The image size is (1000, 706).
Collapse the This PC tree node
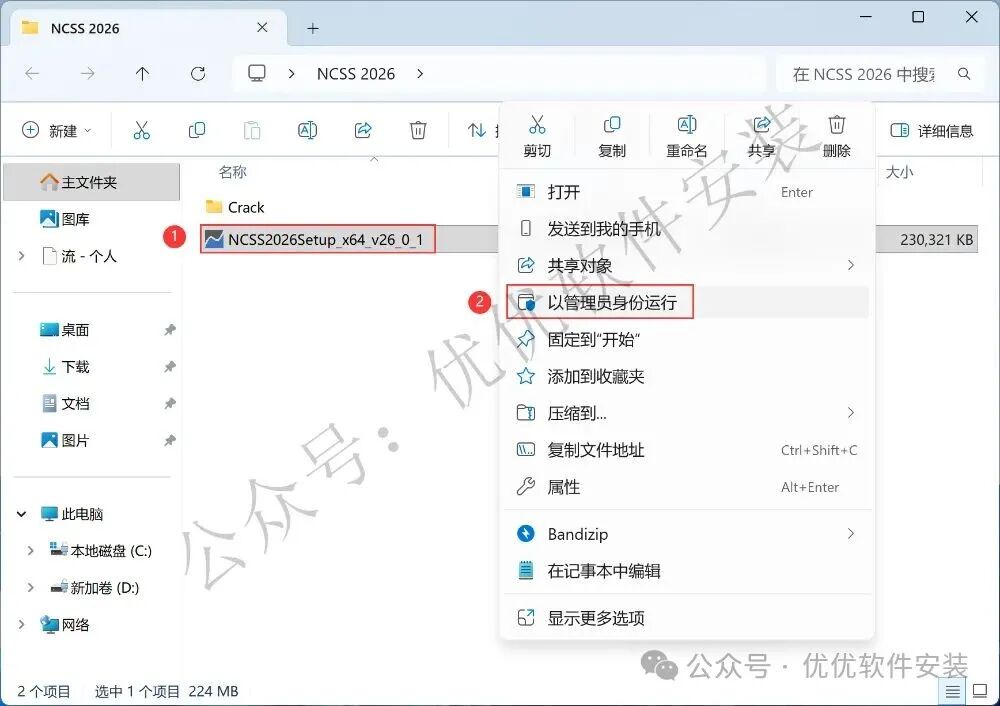[x=22, y=514]
